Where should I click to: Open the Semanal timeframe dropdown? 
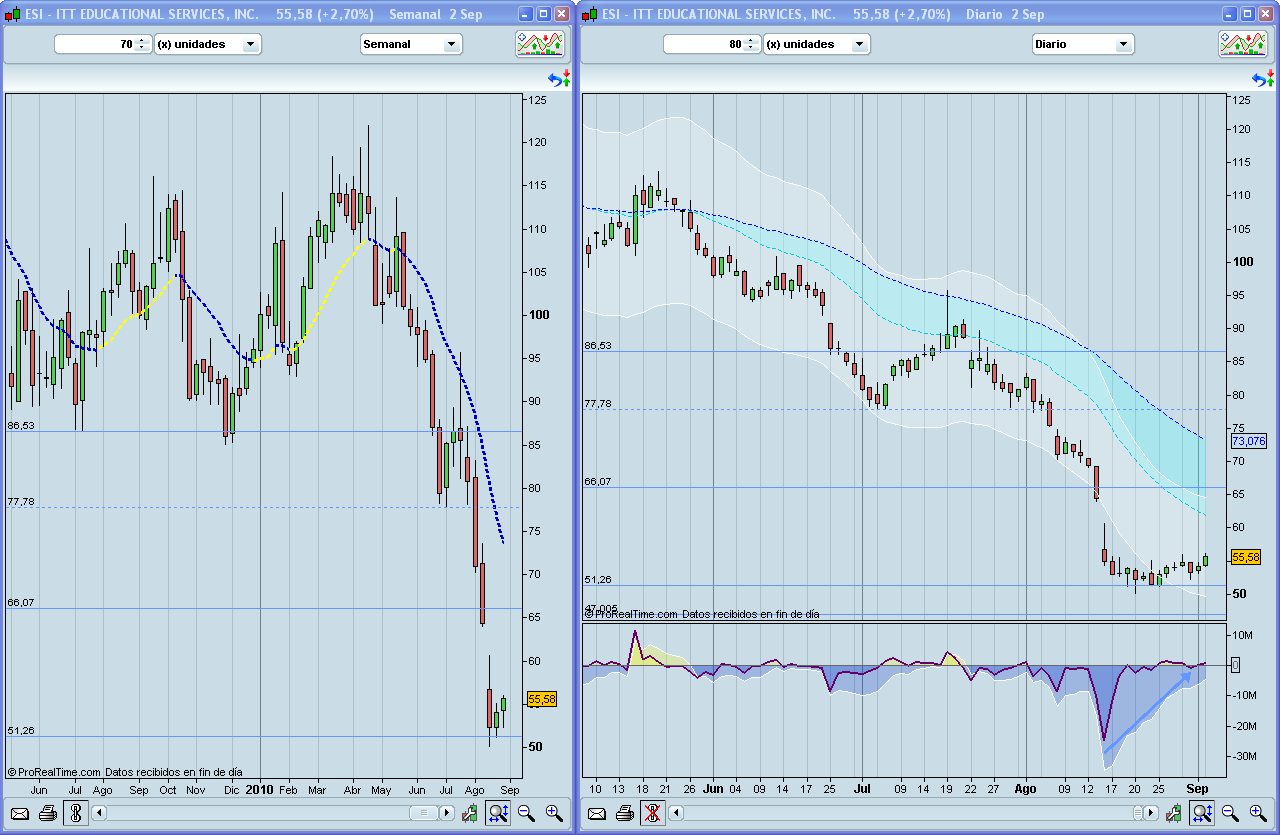click(x=411, y=43)
